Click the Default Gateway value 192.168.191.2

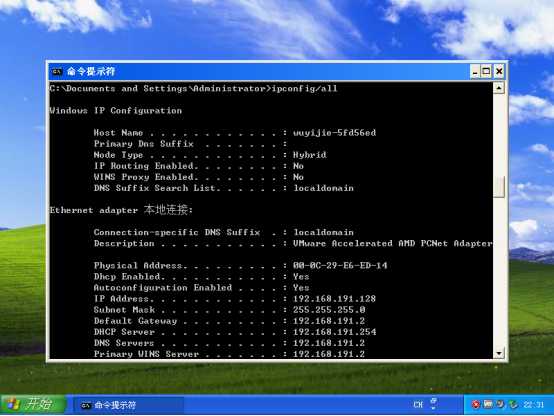point(329,321)
